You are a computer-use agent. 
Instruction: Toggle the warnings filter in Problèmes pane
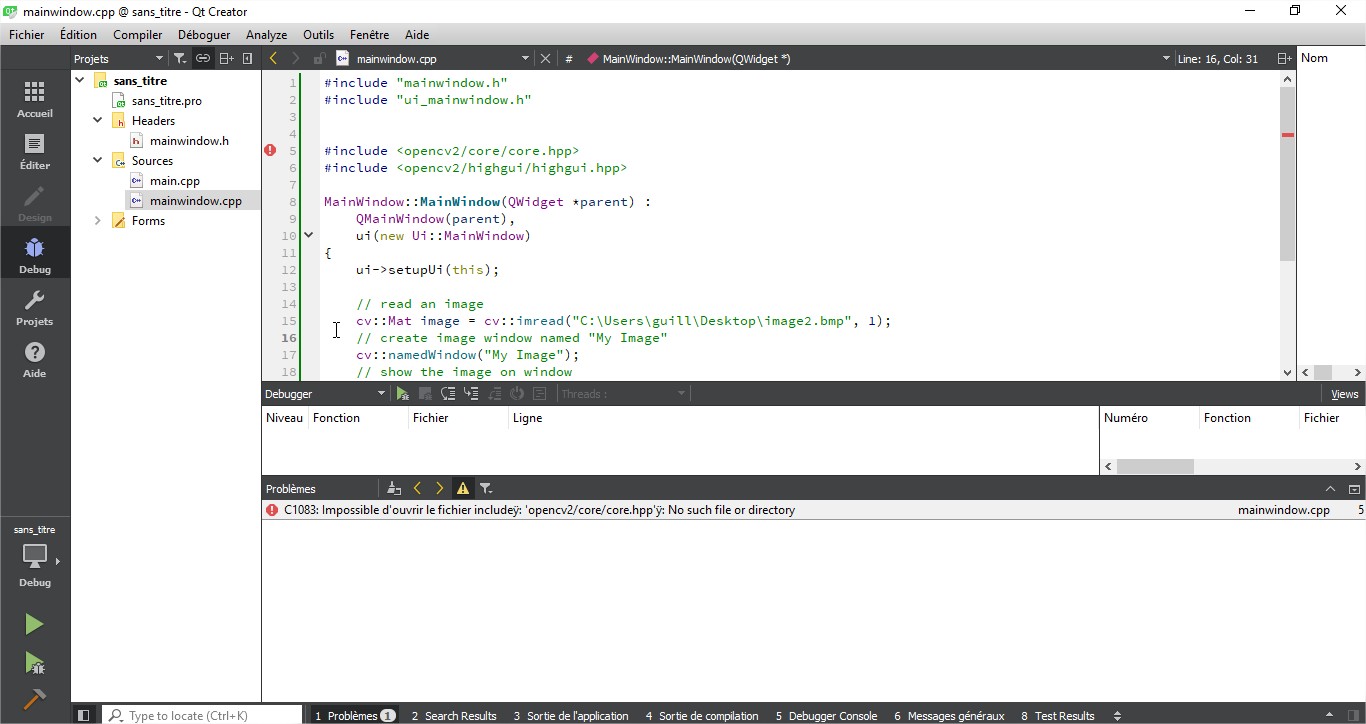click(x=462, y=488)
